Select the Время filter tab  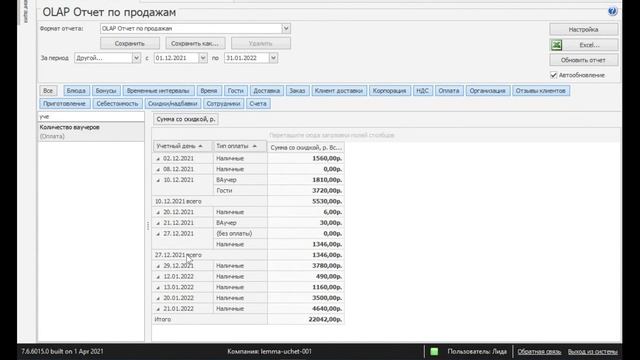209,91
